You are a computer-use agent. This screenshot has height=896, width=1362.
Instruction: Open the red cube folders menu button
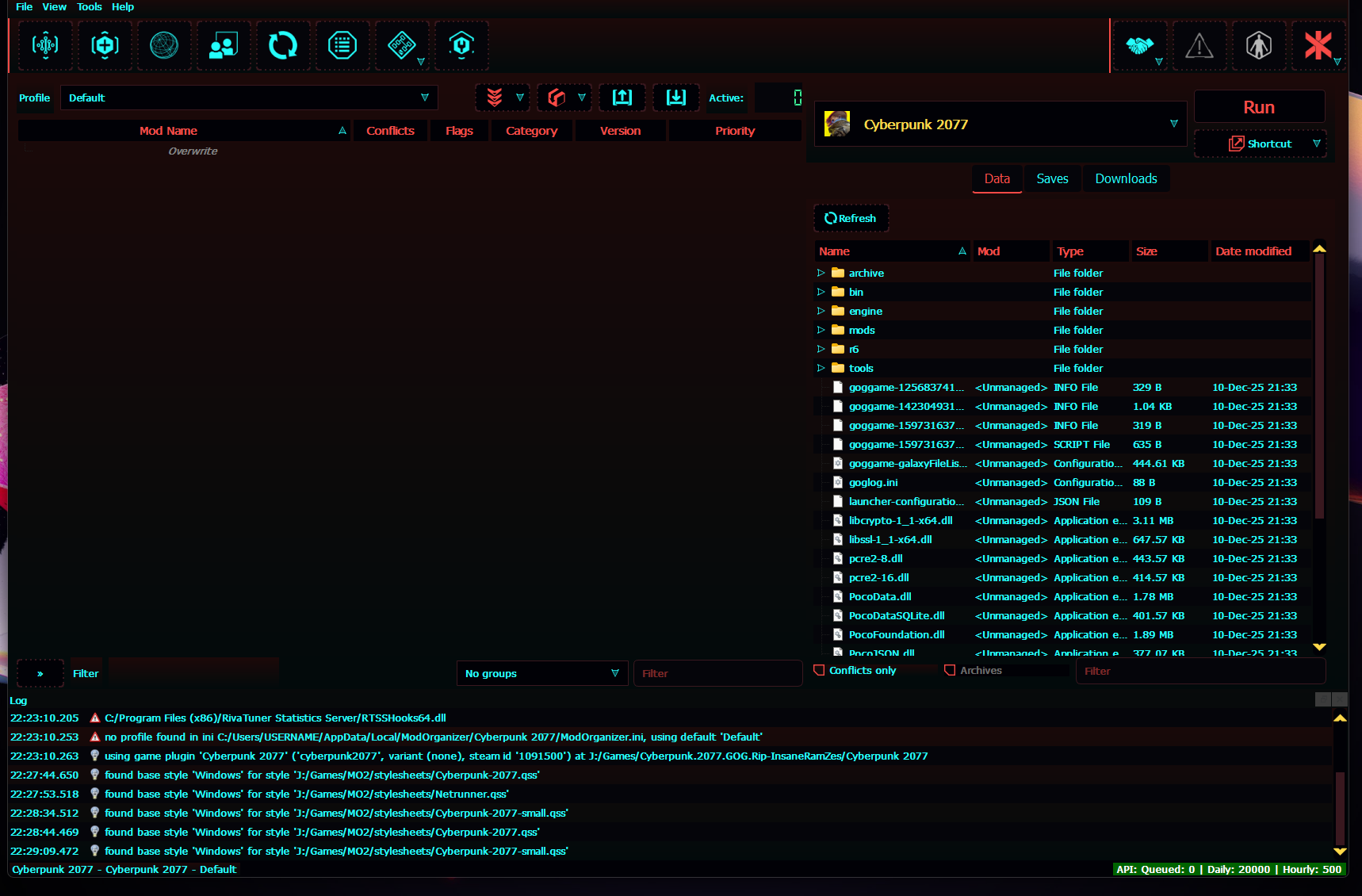[564, 98]
